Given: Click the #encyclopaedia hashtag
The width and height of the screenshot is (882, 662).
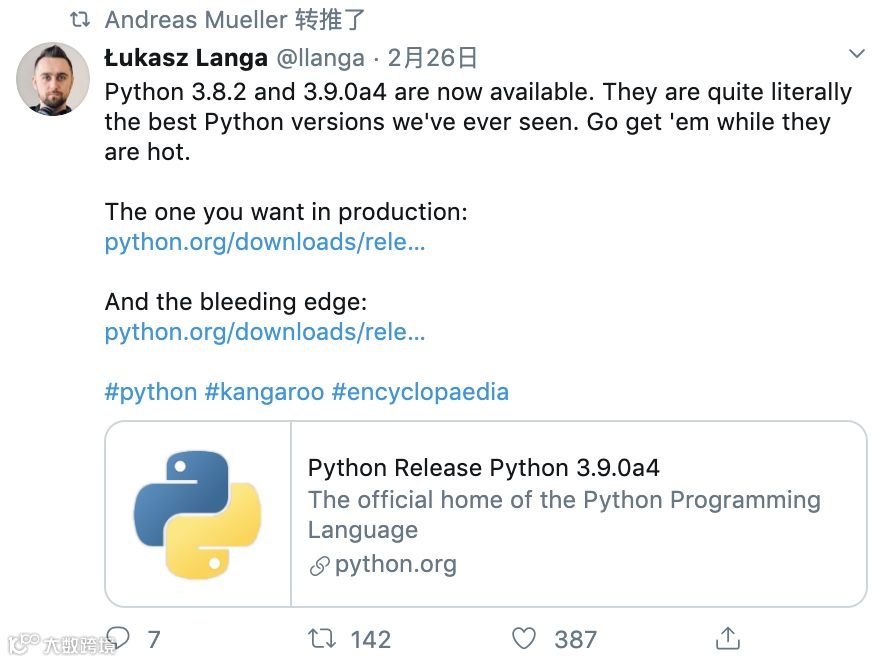Looking at the screenshot, I should (x=420, y=391).
